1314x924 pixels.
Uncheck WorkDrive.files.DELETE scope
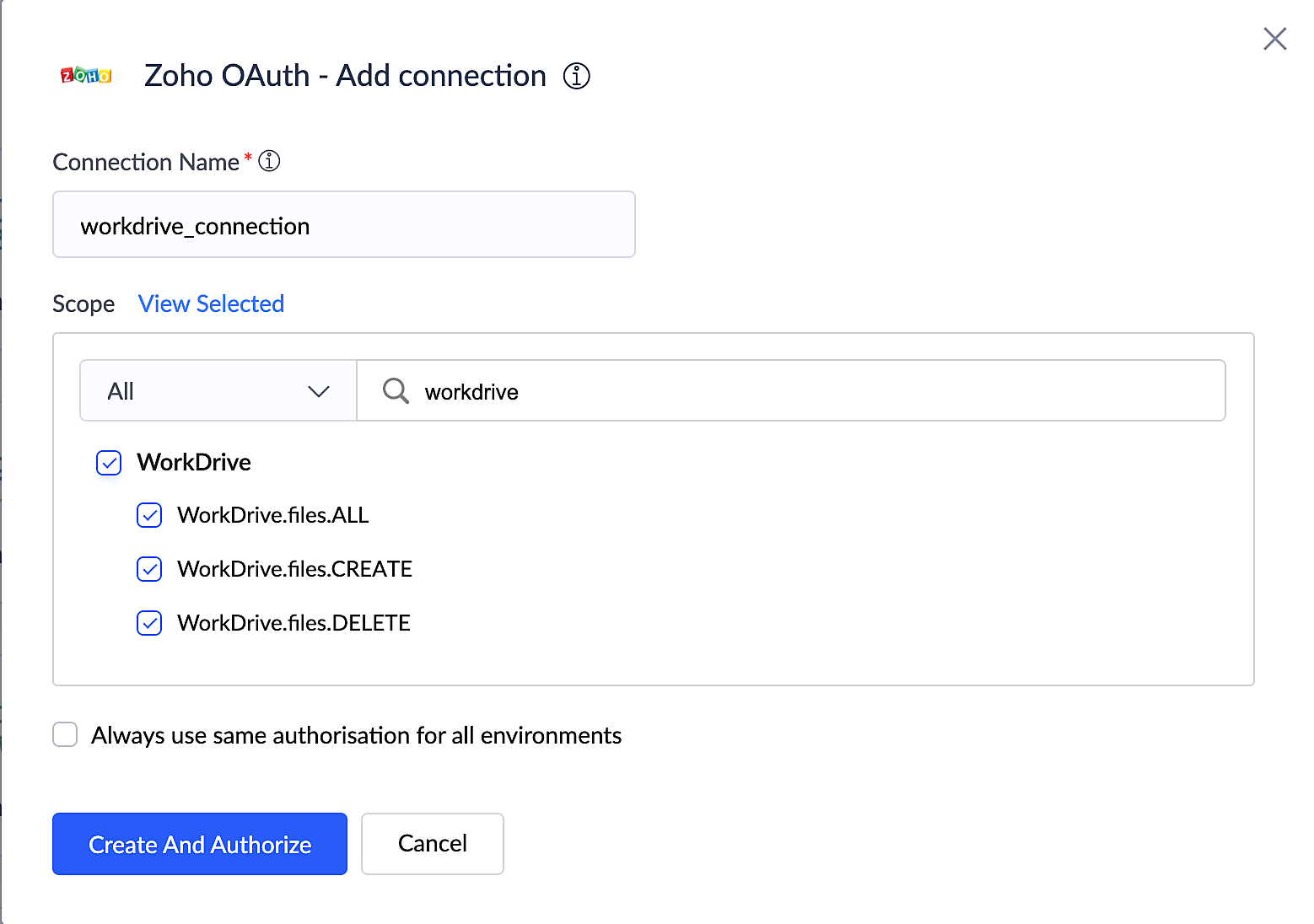tap(149, 623)
